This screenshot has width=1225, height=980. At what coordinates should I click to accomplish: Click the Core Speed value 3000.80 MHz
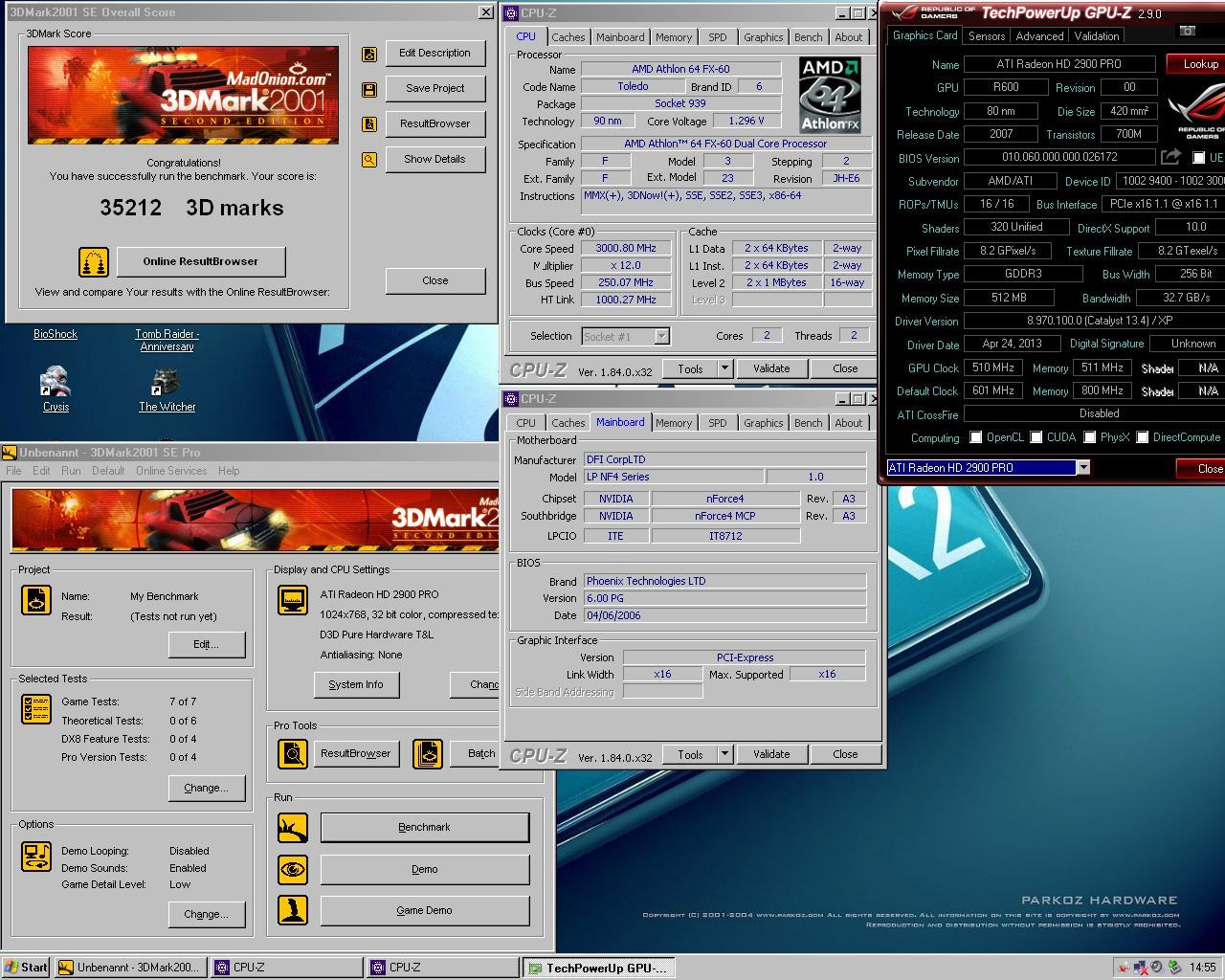[625, 249]
